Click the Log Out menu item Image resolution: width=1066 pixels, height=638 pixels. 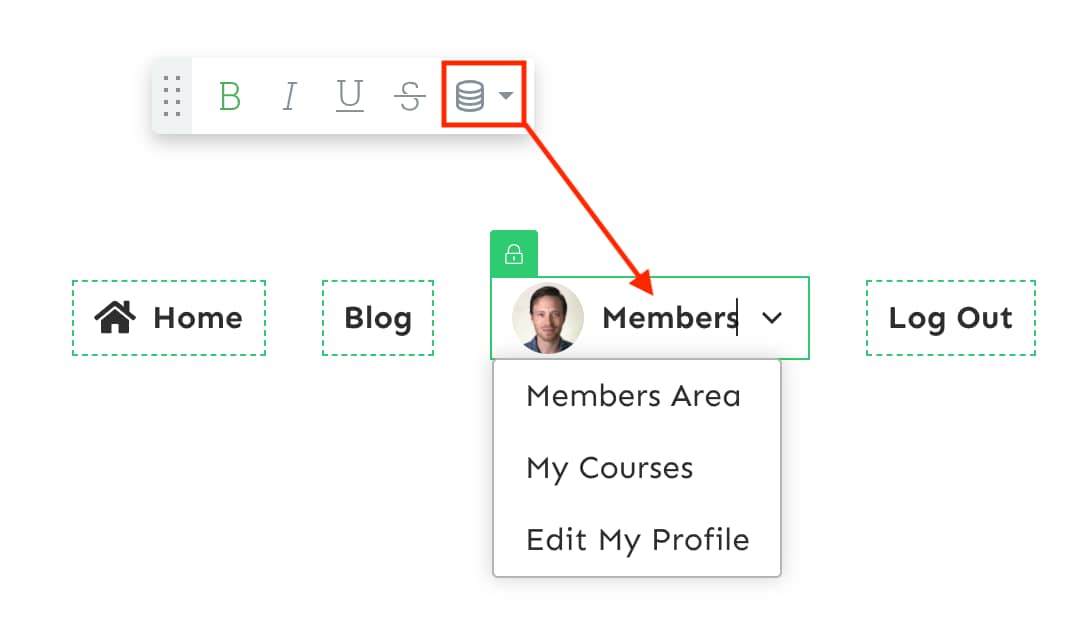click(x=950, y=318)
